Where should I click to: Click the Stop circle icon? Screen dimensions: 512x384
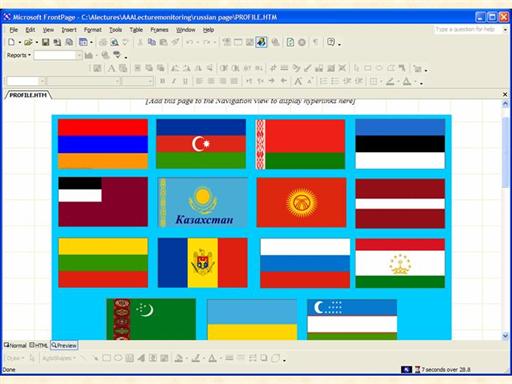302,43
